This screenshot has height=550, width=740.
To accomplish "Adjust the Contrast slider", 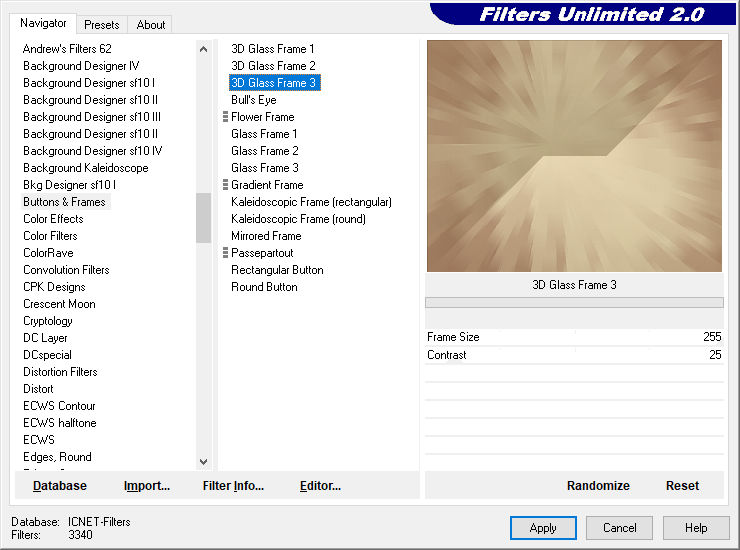I will coord(574,355).
